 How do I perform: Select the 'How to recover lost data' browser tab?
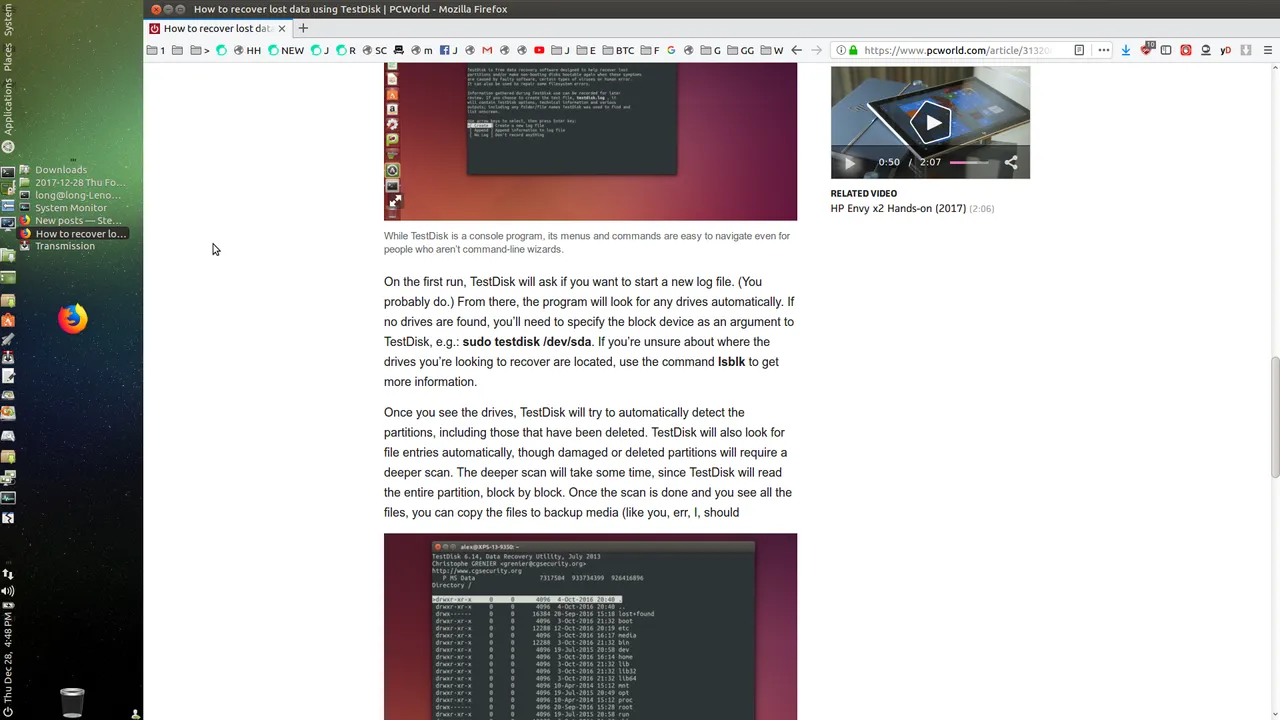tap(217, 28)
